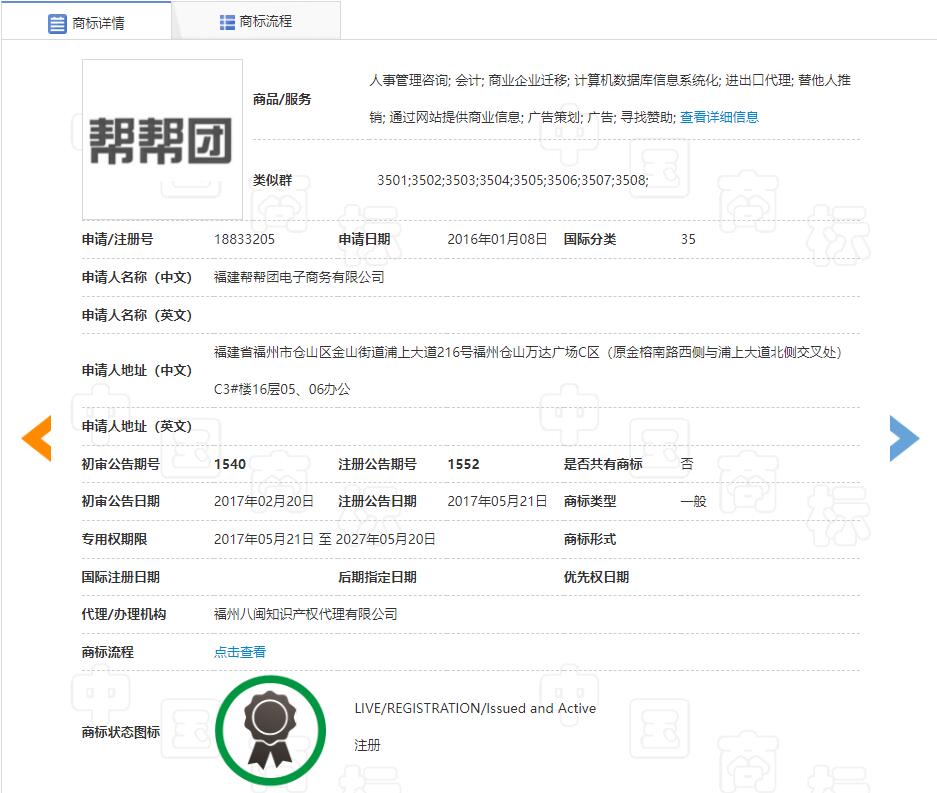This screenshot has height=793, width=937.
Task: Click the 商标详情 tab document icon
Action: point(57,24)
